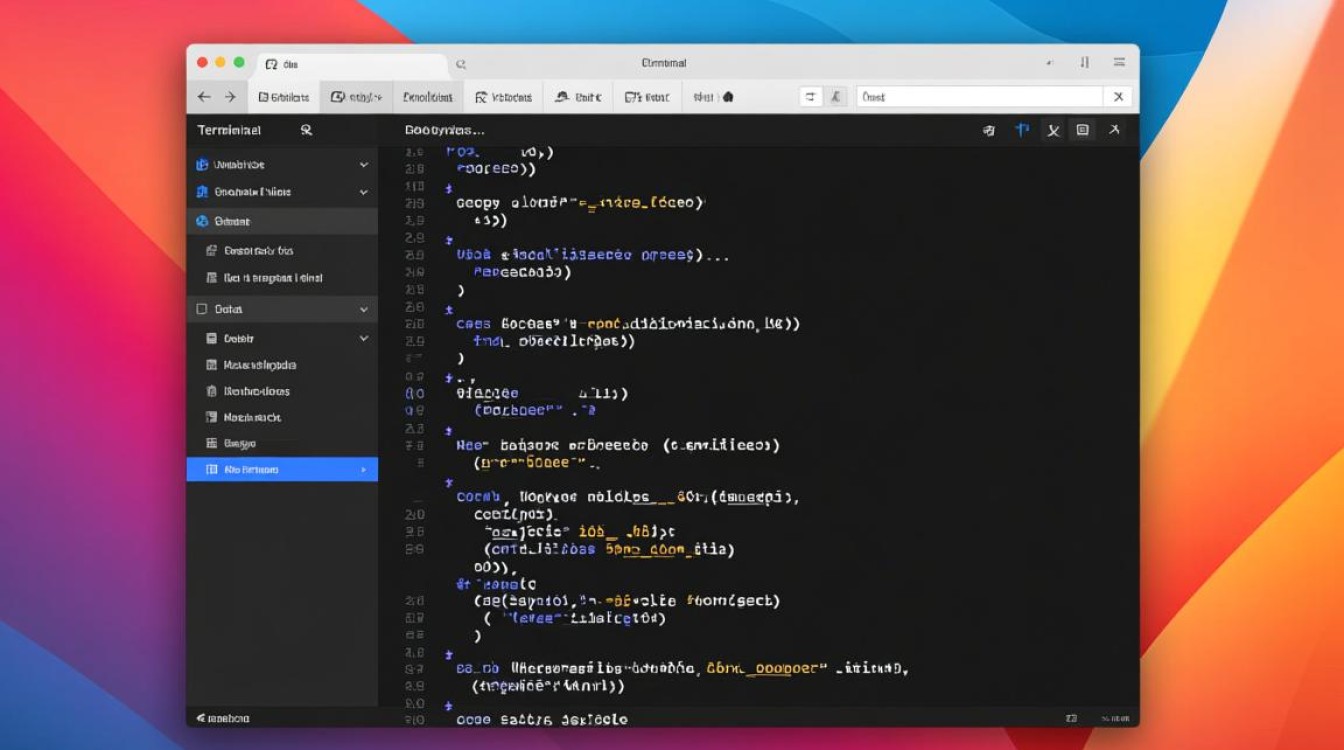
Task: Select the sixth toolbar tab after the arrows
Action: 646,97
